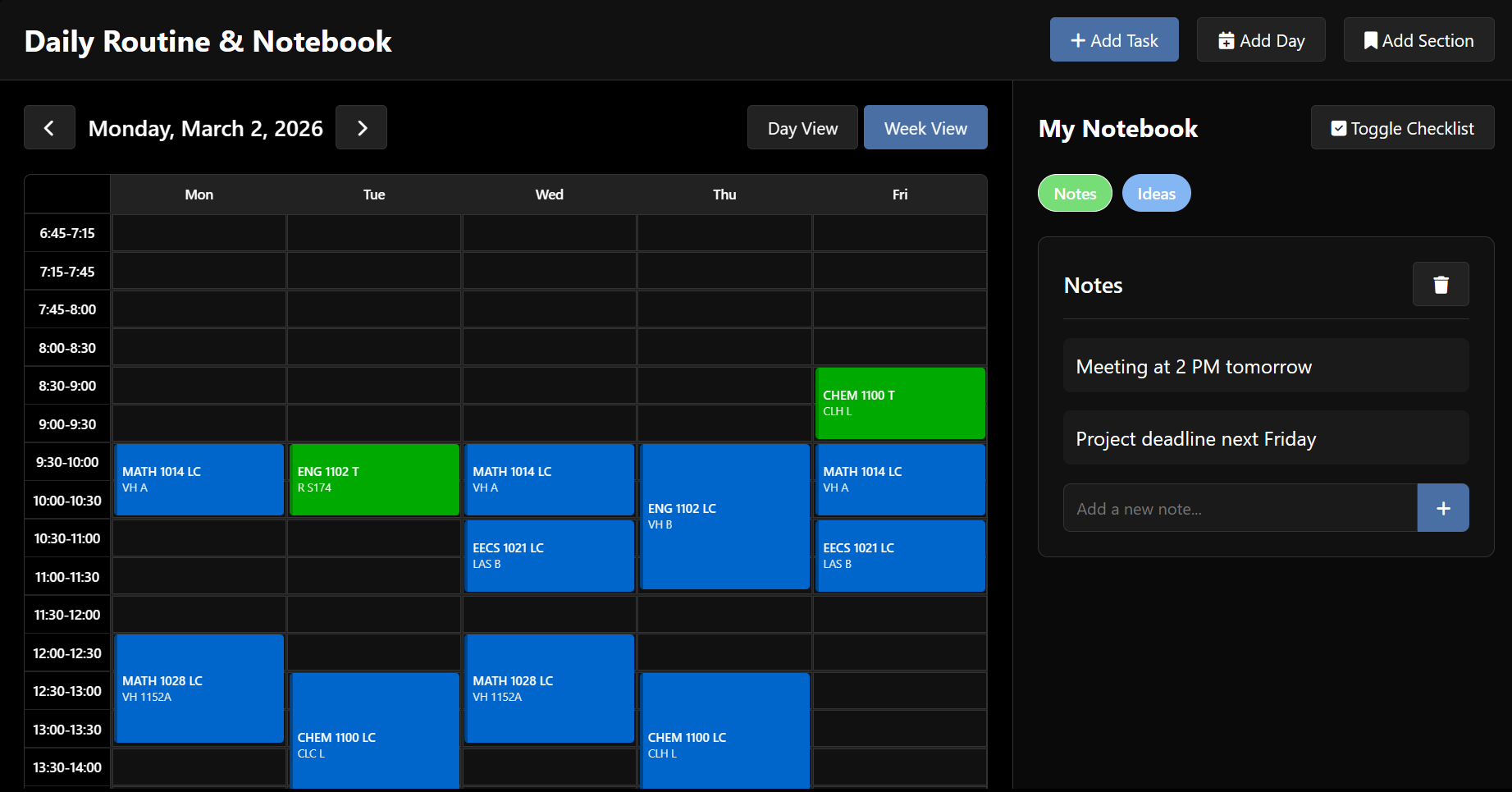
Task: Select the Week View tab
Action: pos(925,127)
